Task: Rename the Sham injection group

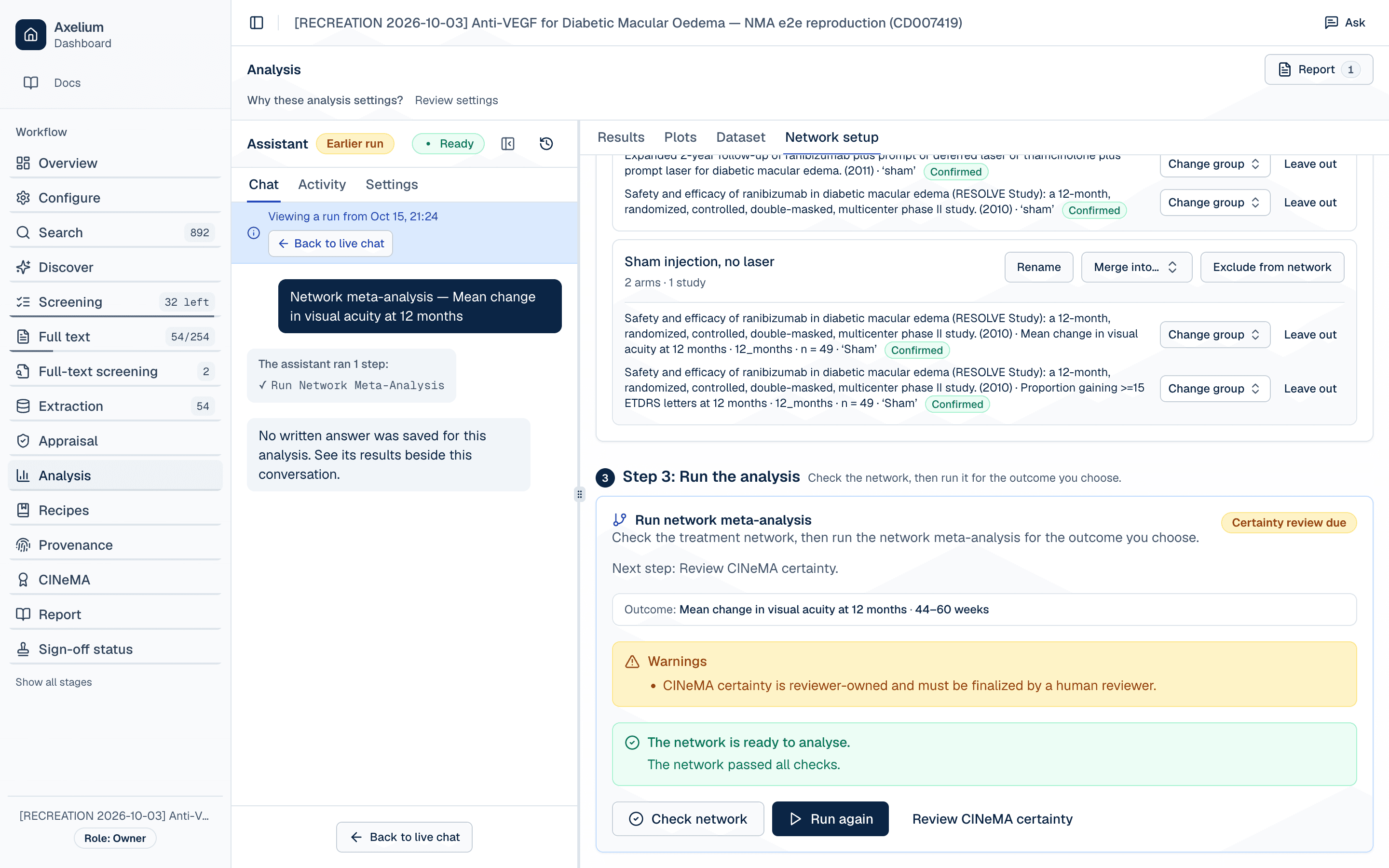Action: tap(1038, 267)
